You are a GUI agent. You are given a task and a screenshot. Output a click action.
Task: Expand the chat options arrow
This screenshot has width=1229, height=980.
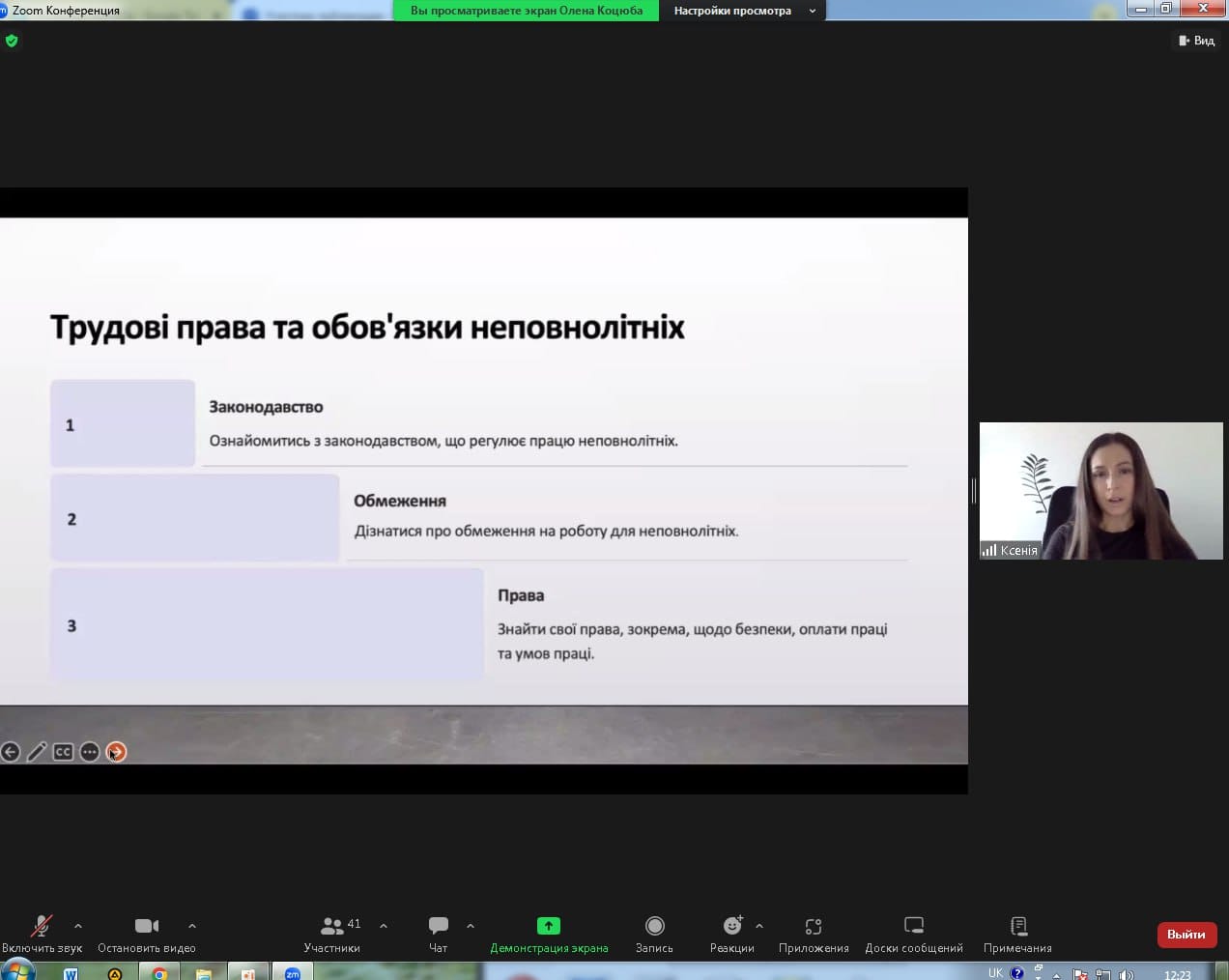471,926
